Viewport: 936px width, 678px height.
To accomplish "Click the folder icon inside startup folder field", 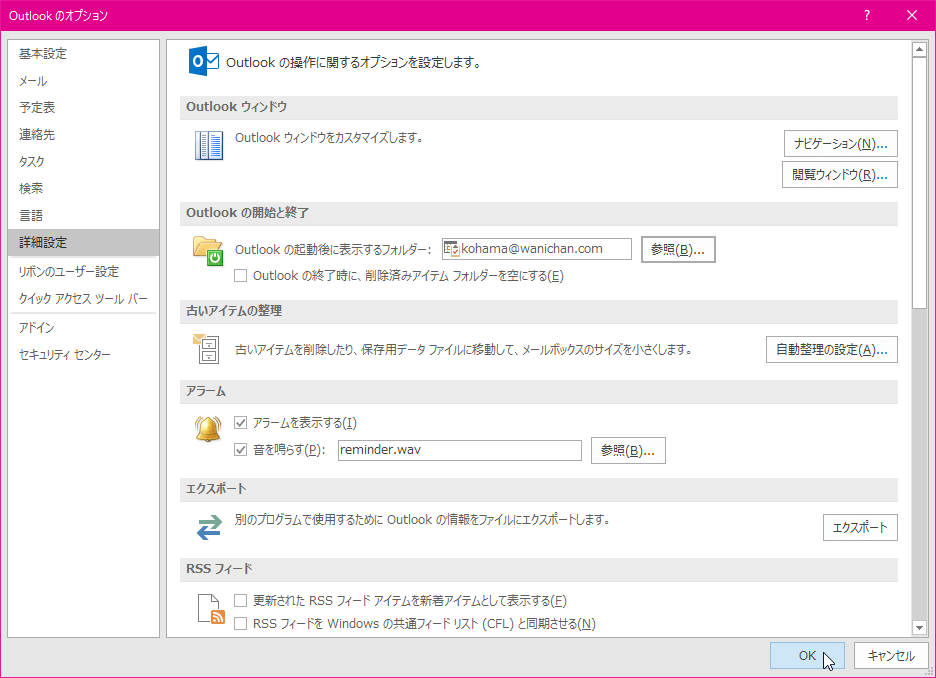I will [452, 249].
